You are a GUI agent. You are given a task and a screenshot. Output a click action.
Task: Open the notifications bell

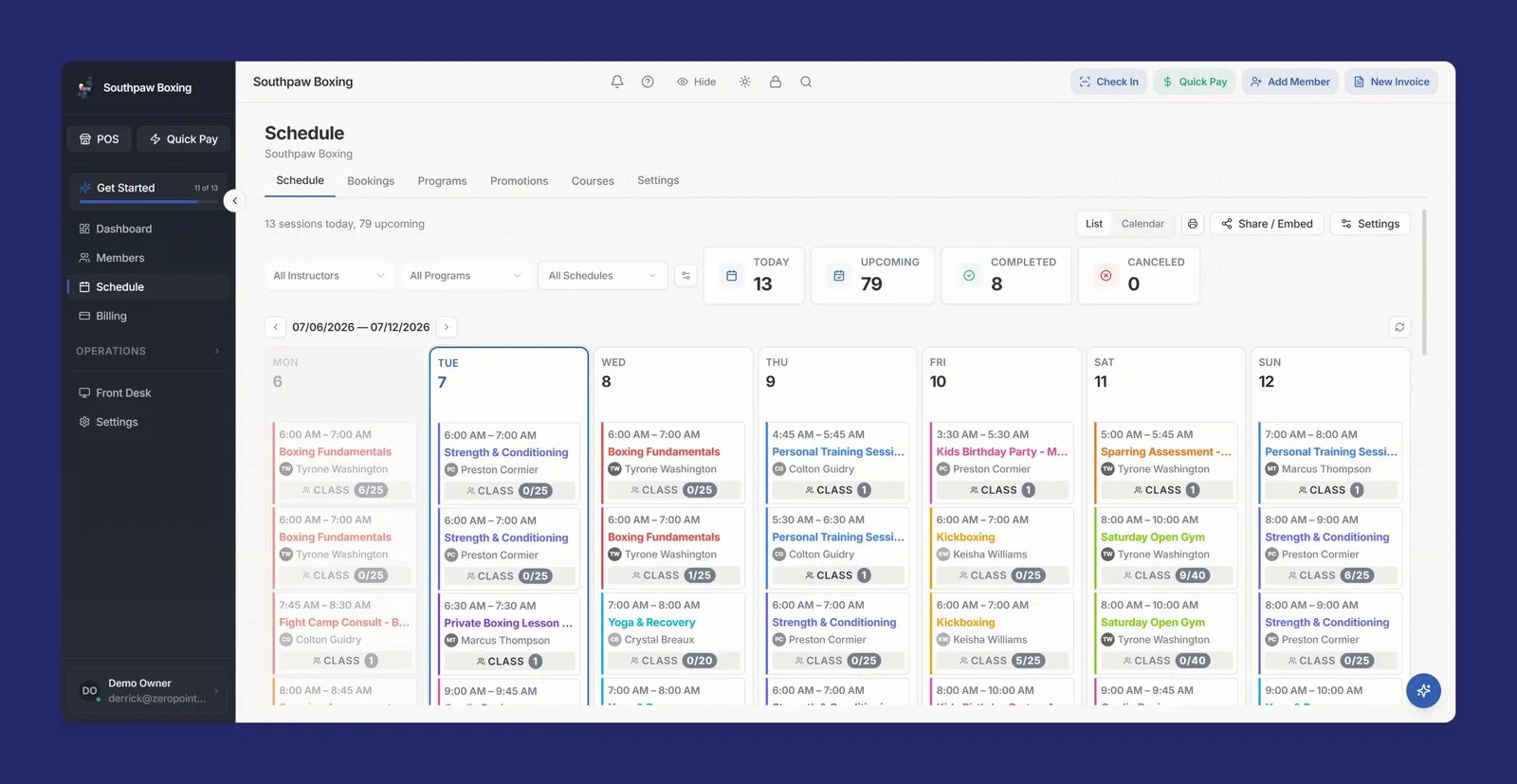[617, 82]
